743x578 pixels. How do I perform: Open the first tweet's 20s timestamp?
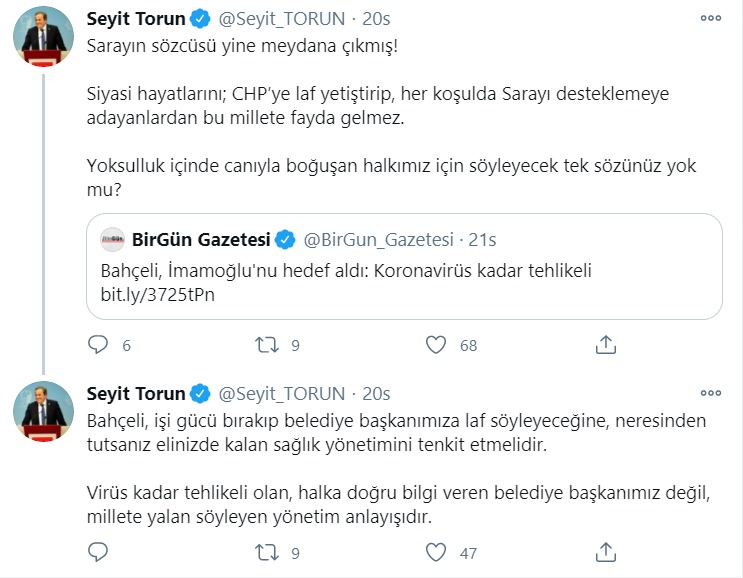point(377,18)
